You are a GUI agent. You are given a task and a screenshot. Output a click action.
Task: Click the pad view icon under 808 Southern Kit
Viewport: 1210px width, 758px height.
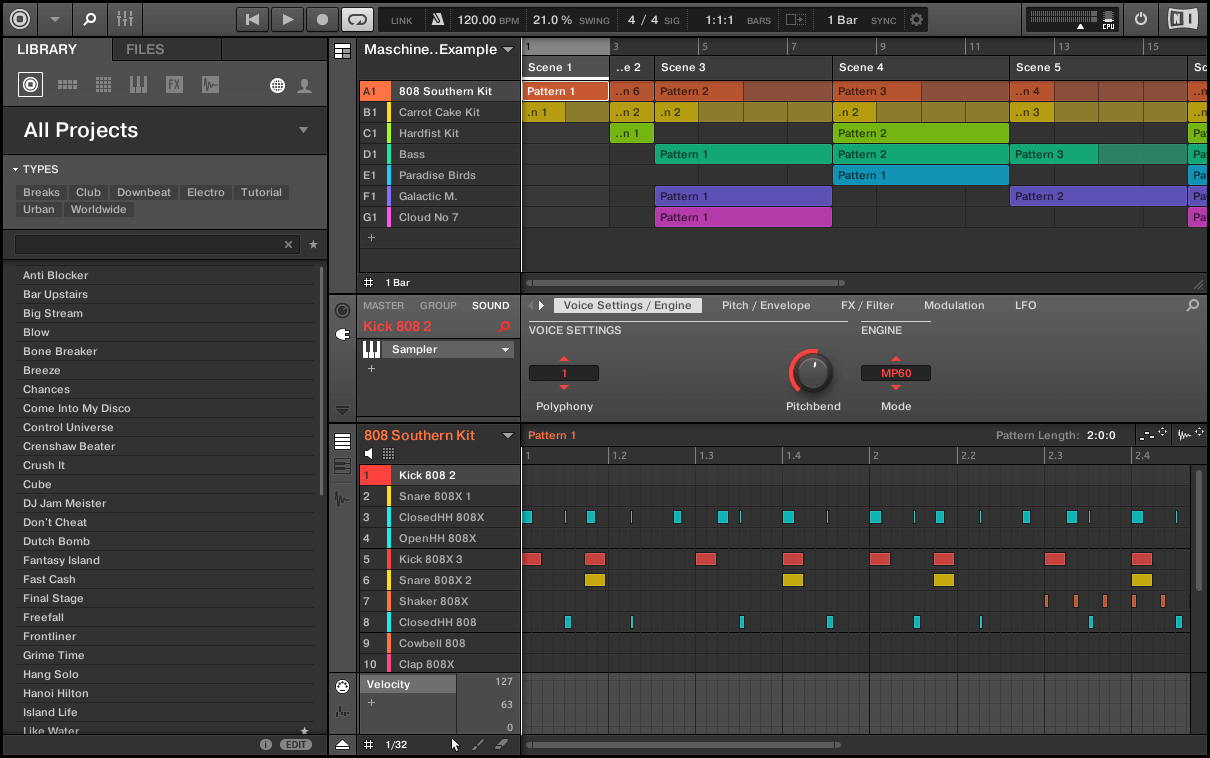point(389,454)
